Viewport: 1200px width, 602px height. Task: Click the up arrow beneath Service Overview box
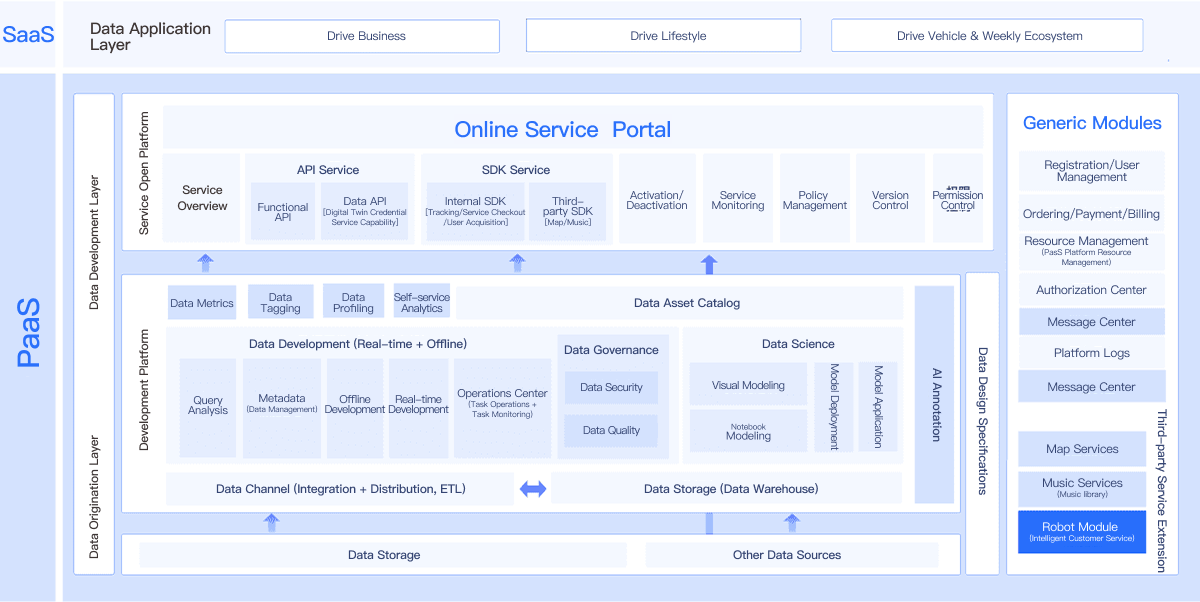206,263
